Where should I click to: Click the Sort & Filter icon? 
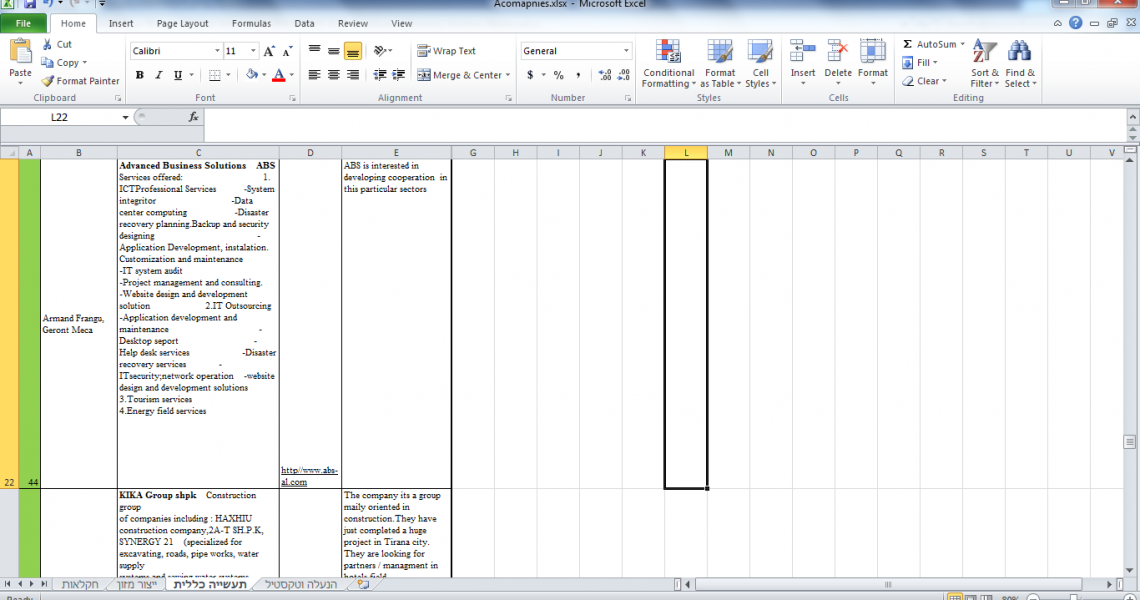[x=985, y=52]
